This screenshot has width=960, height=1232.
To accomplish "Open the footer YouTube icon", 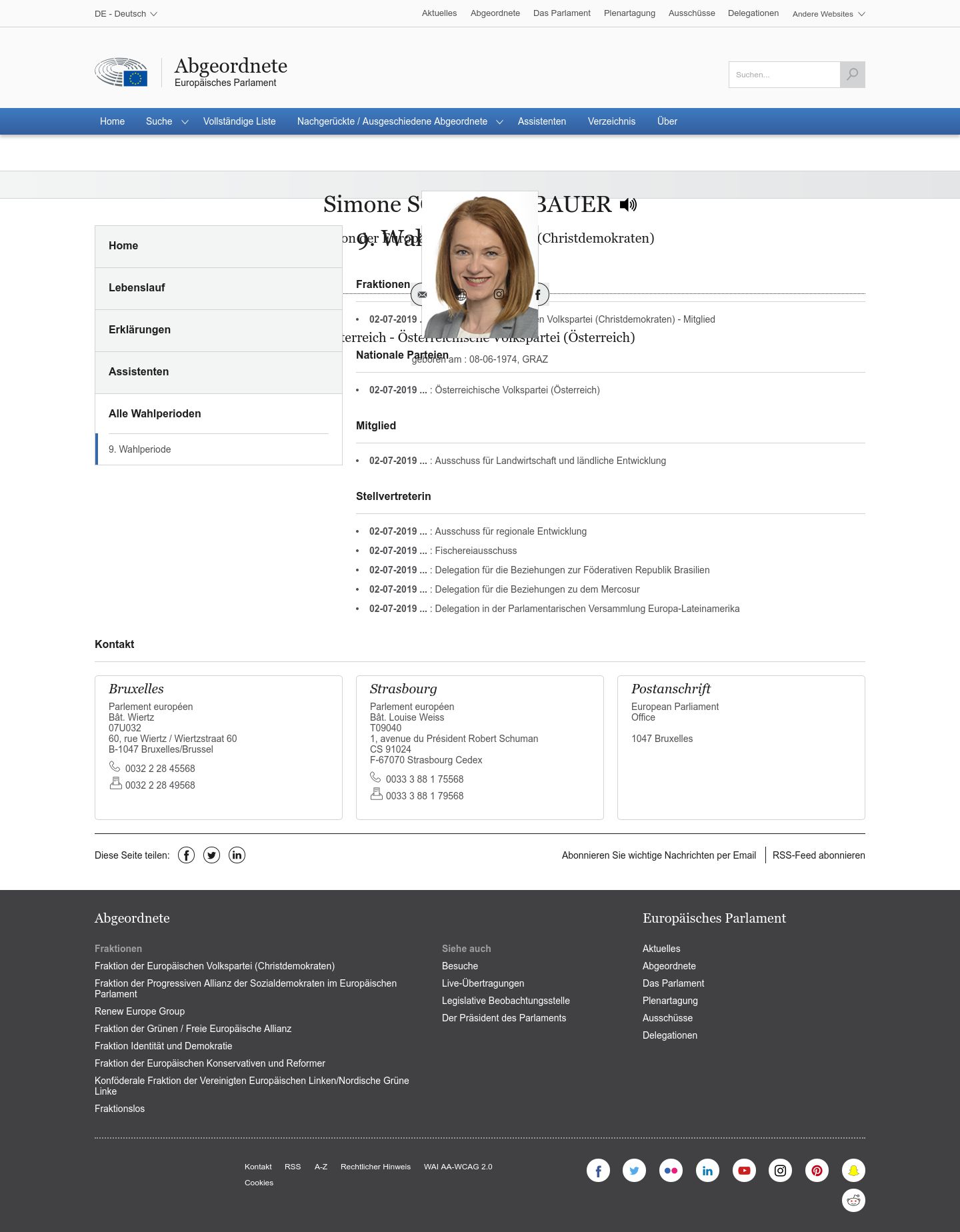I will point(744,1170).
